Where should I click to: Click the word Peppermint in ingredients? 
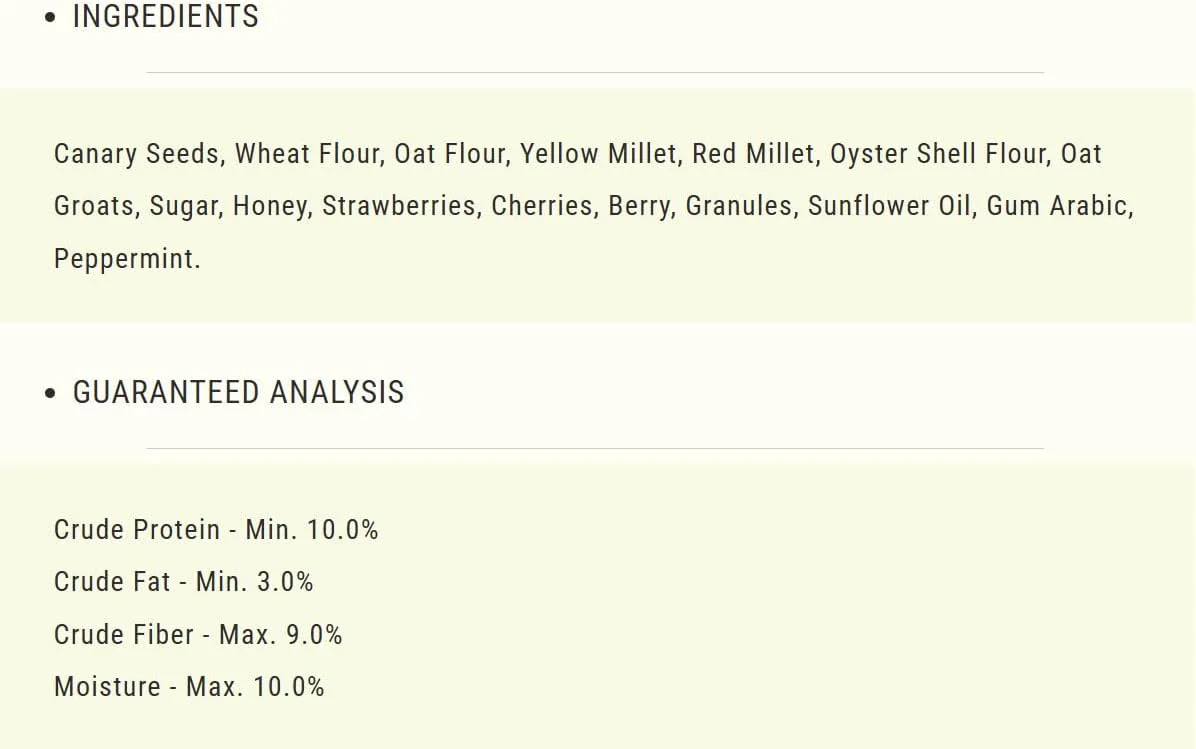point(124,259)
